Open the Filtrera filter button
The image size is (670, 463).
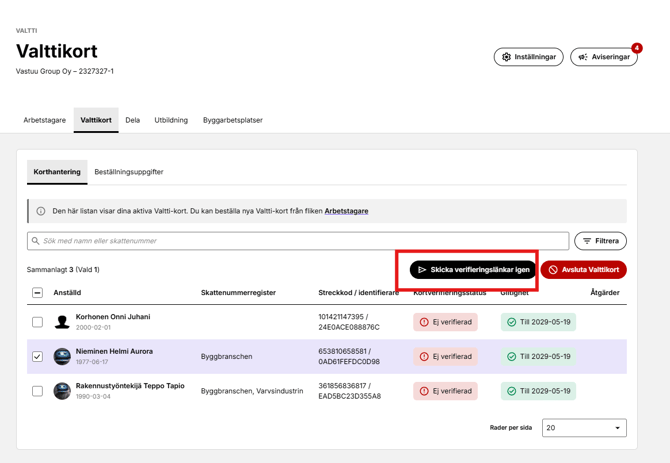point(600,241)
